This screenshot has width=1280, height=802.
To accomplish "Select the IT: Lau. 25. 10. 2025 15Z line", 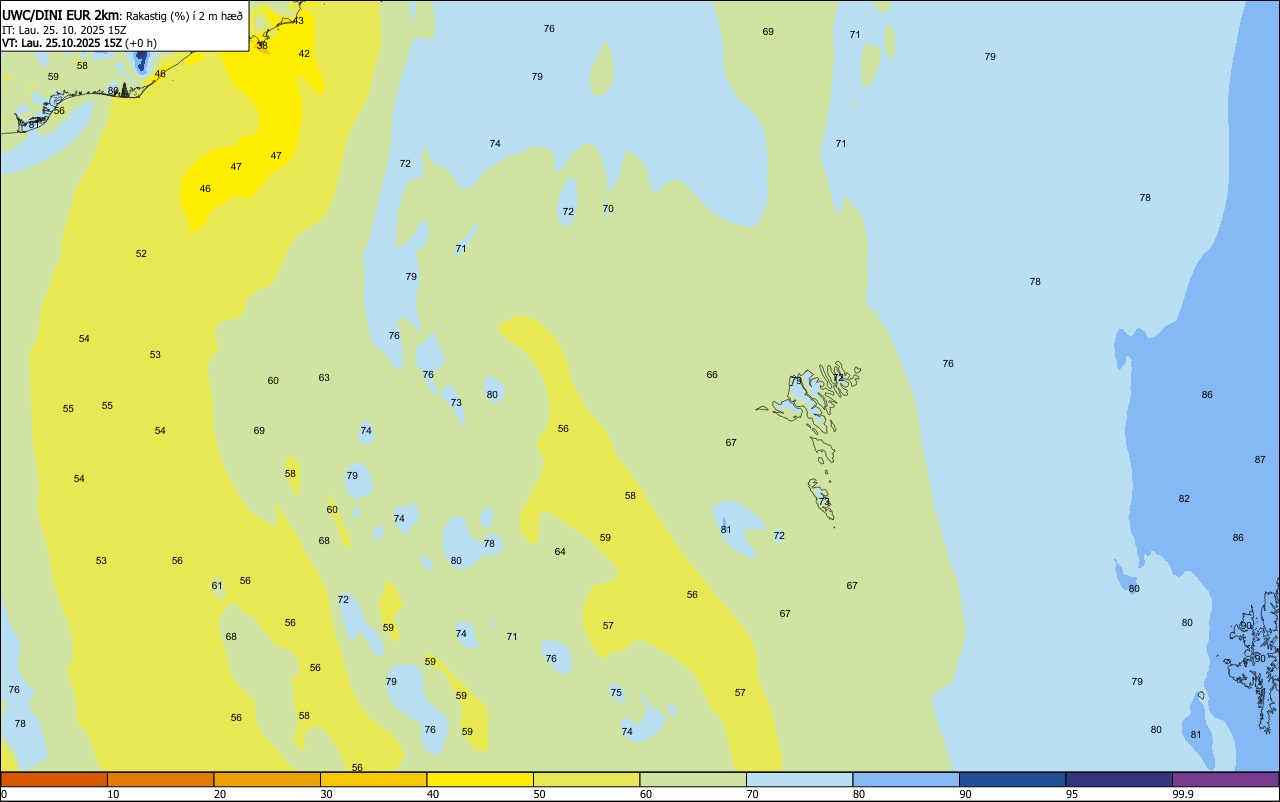I will click(x=64, y=29).
